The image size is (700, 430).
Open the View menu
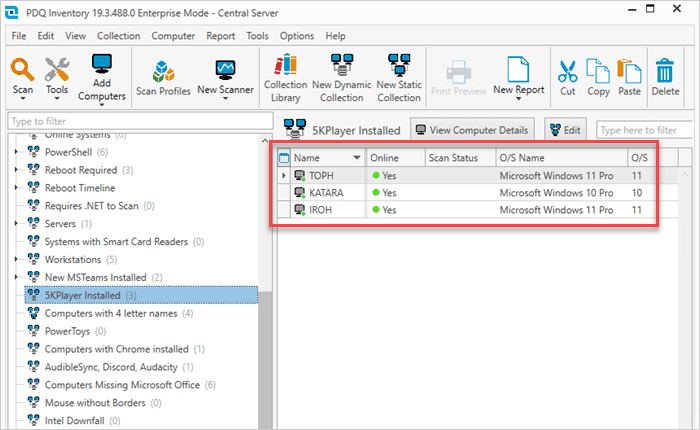[75, 36]
